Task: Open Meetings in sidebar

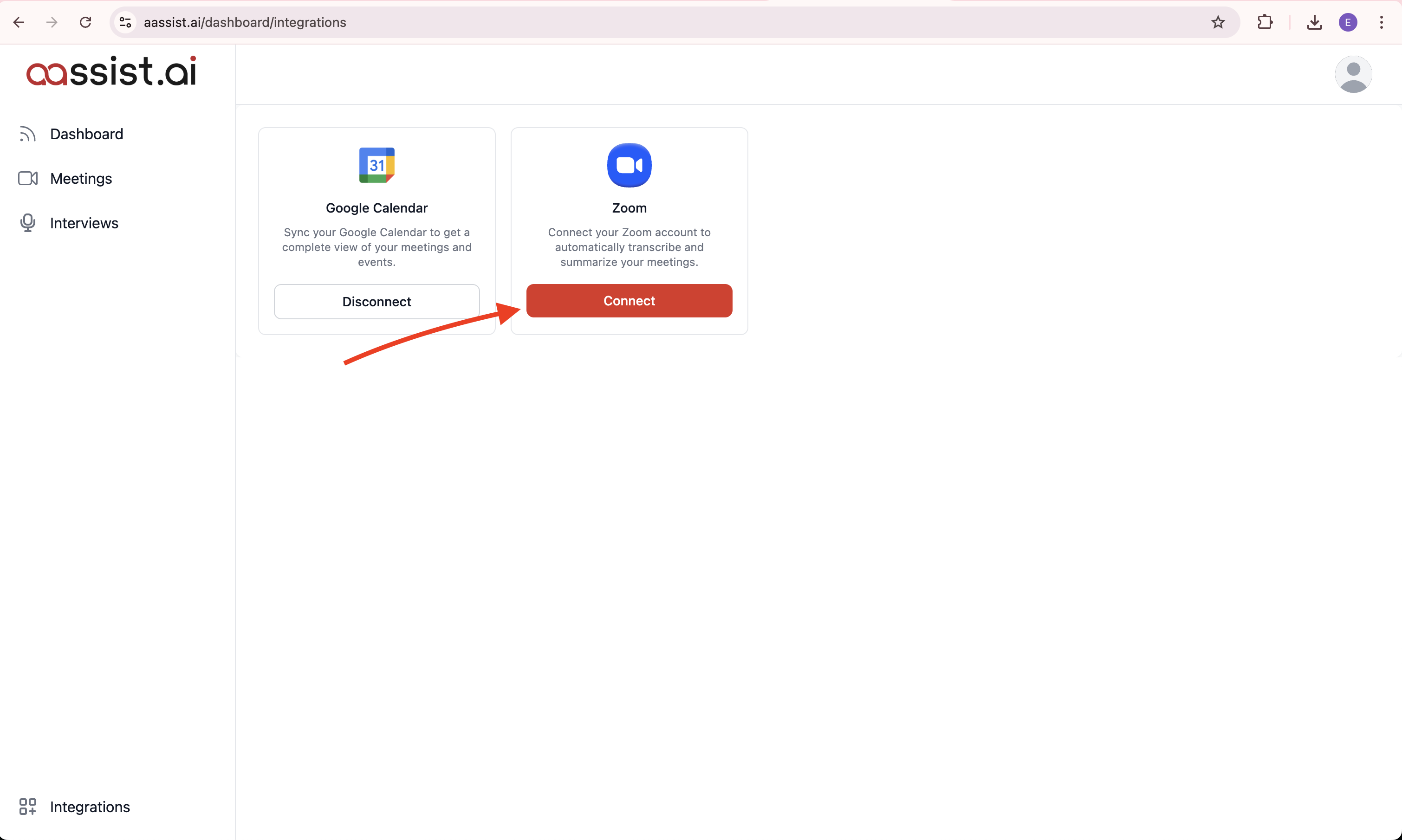Action: pos(81,178)
